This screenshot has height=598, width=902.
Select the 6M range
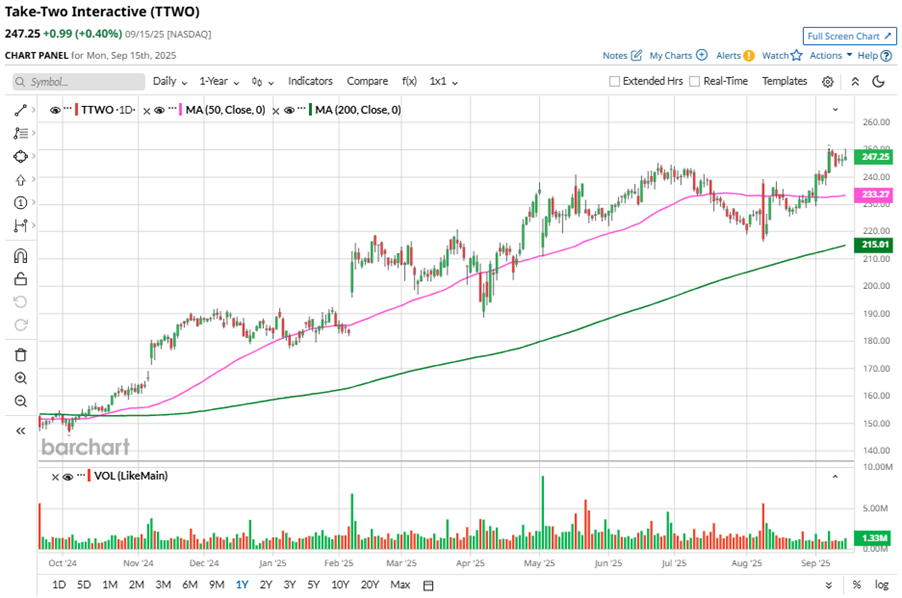pos(190,585)
